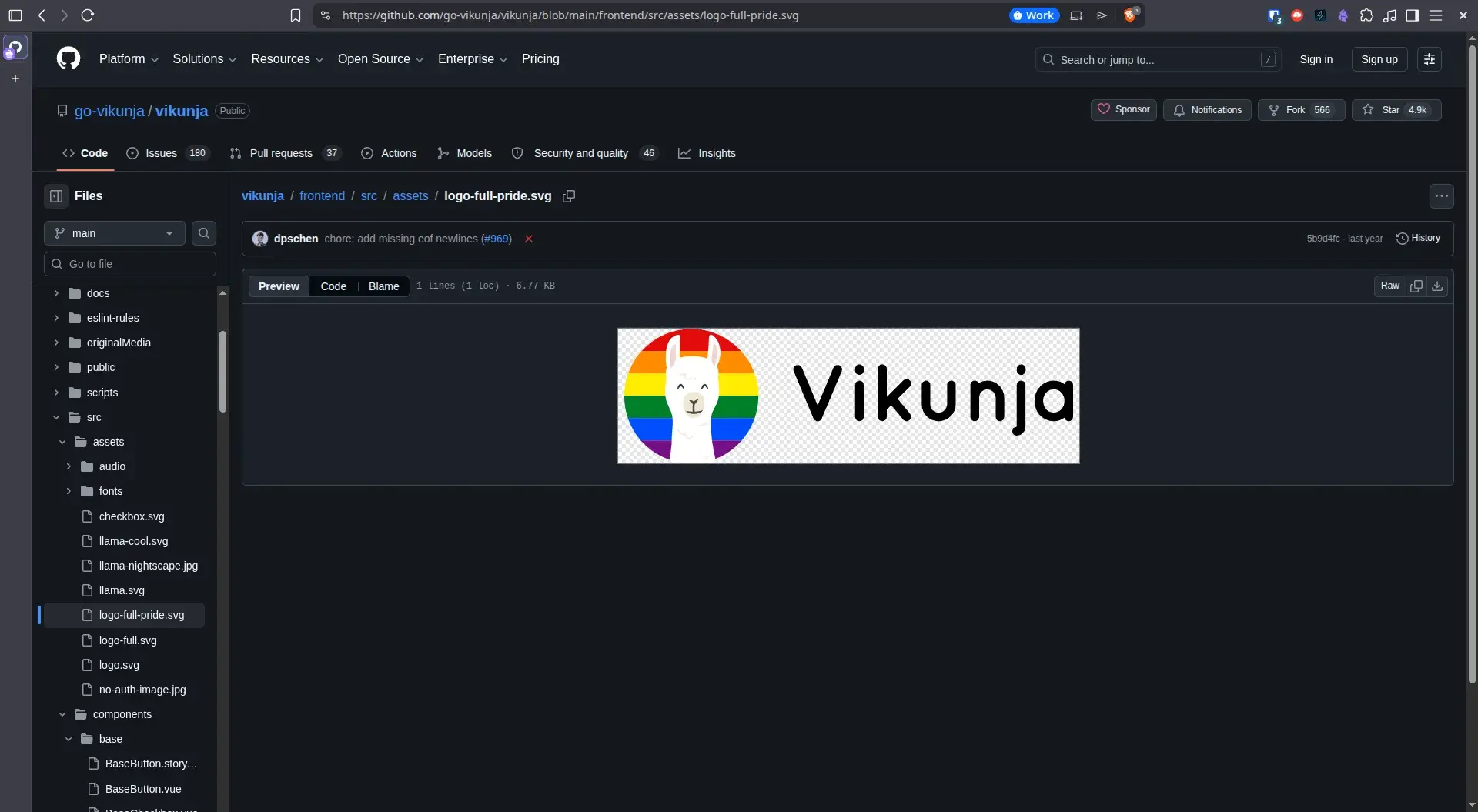The image size is (1478, 812).
Task: Download the raw file icon
Action: 1437,286
